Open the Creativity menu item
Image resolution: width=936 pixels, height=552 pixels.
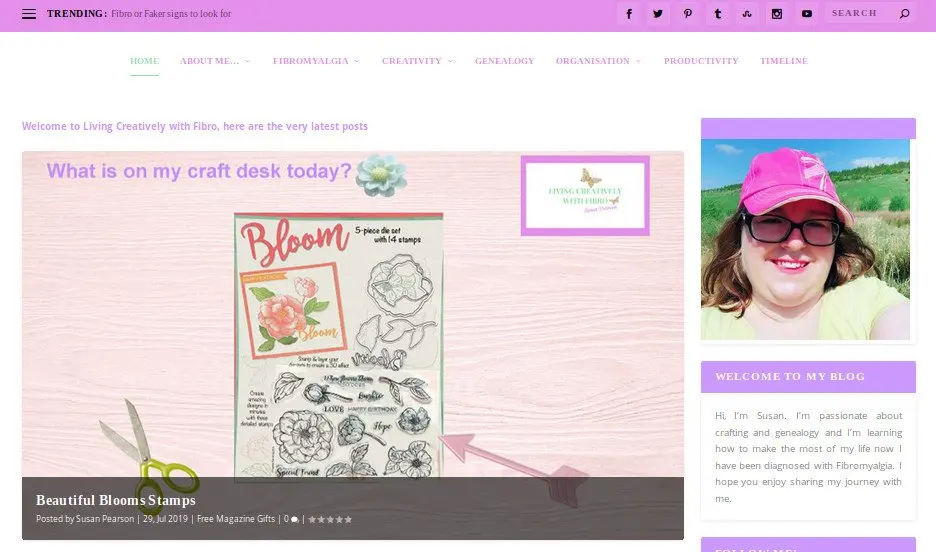click(x=411, y=61)
